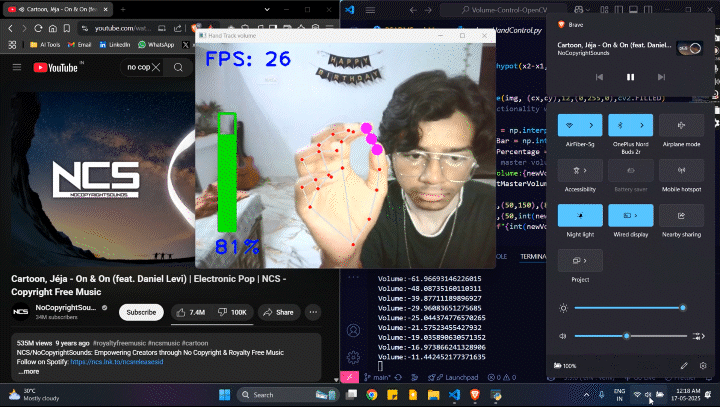Mute using the speaker icon beside volume slider
This screenshot has height=407, width=720.
click(562, 336)
